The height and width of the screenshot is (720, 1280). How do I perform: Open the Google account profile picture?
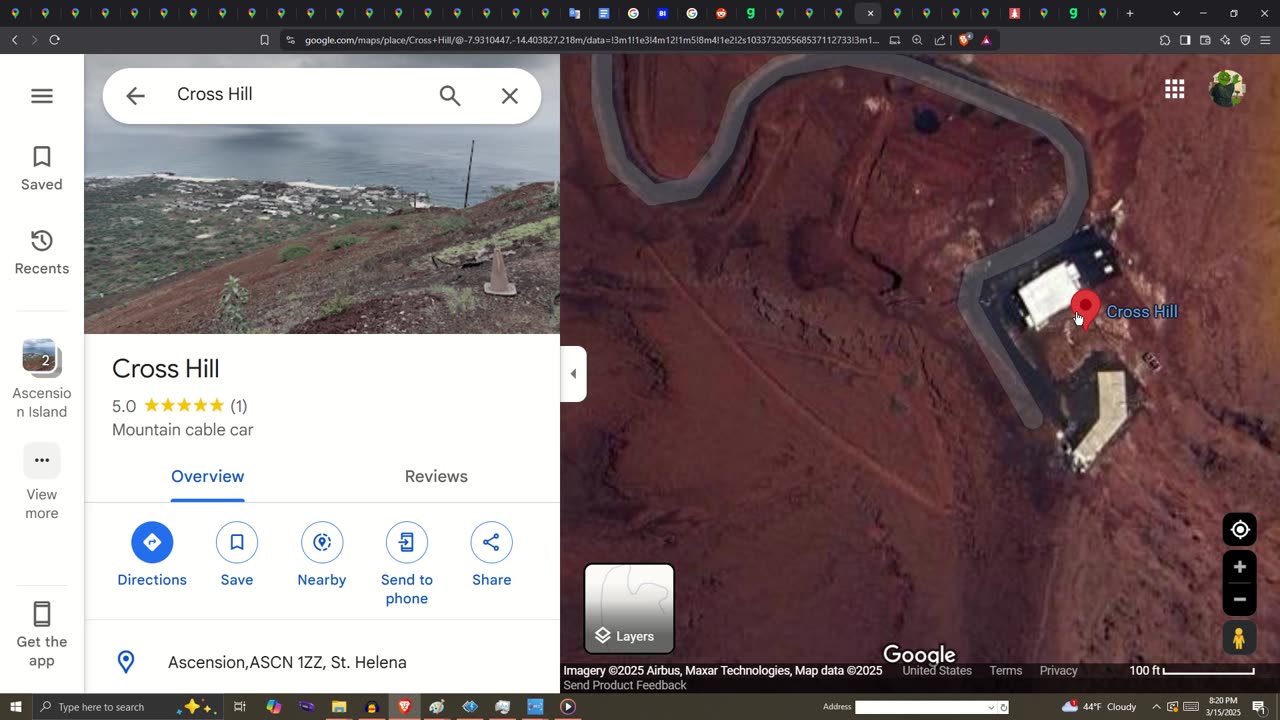tap(1227, 89)
